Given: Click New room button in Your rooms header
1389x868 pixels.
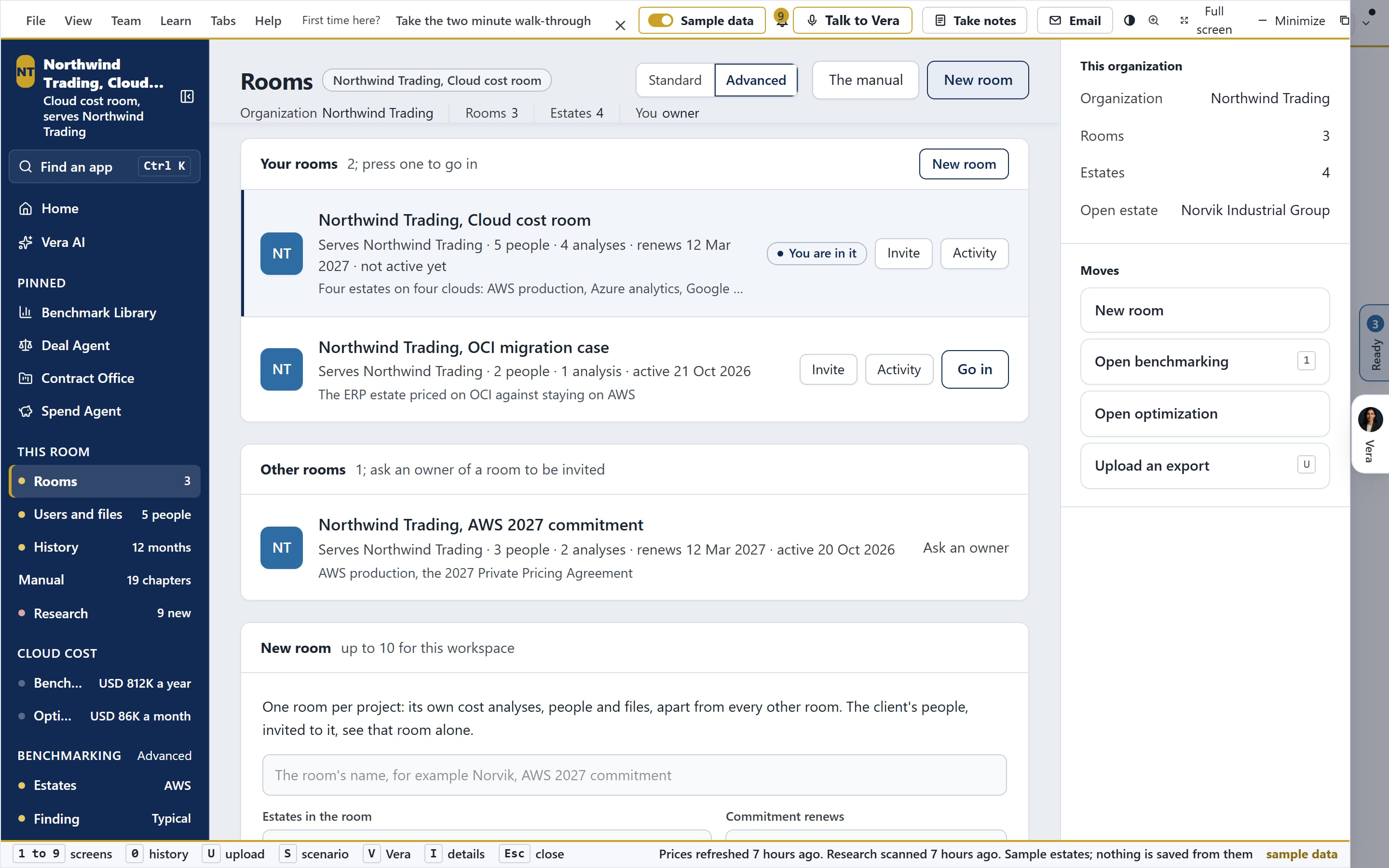Looking at the screenshot, I should tap(964, 164).
